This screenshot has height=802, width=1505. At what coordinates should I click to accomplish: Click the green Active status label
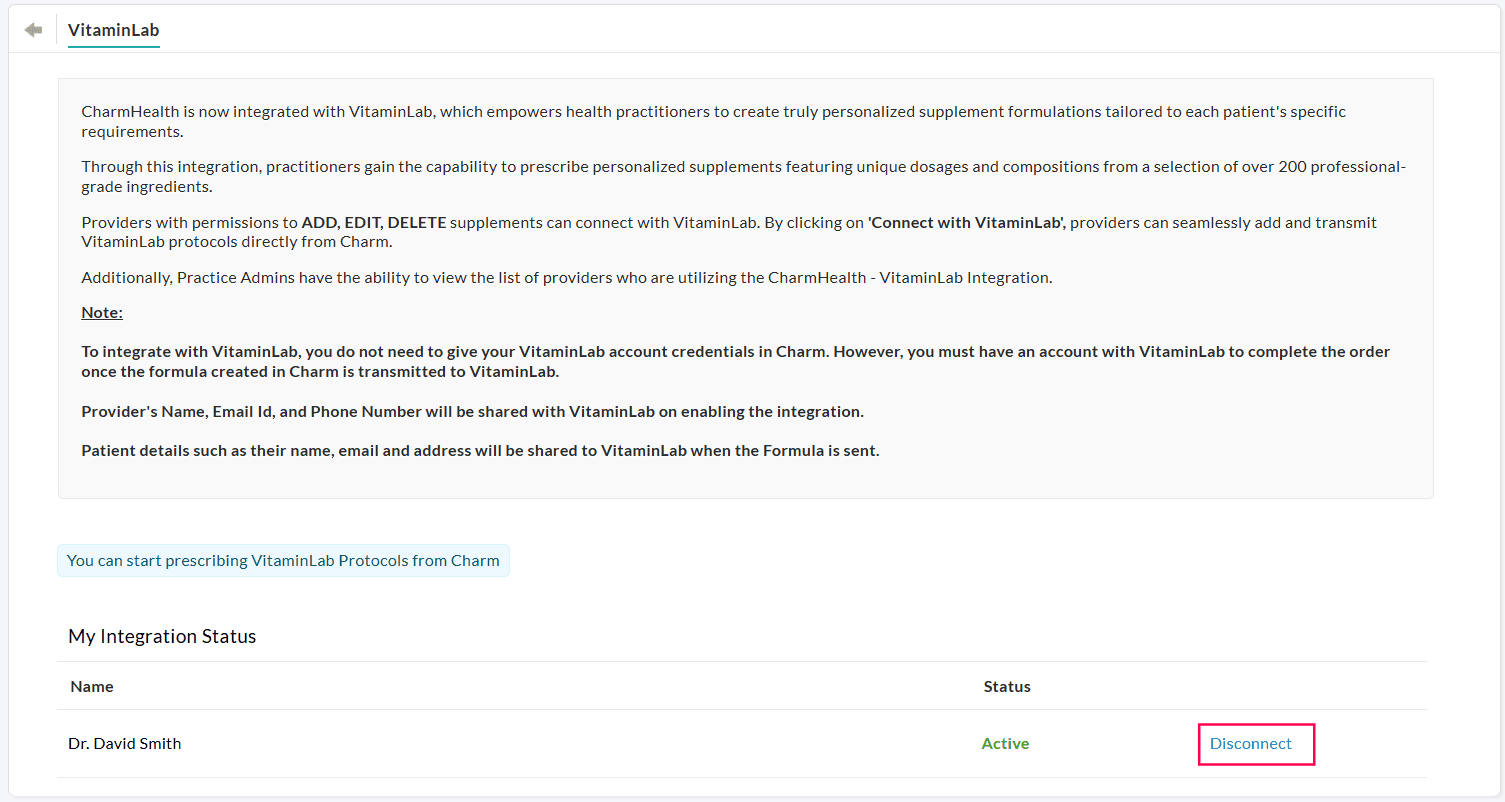coord(1005,744)
